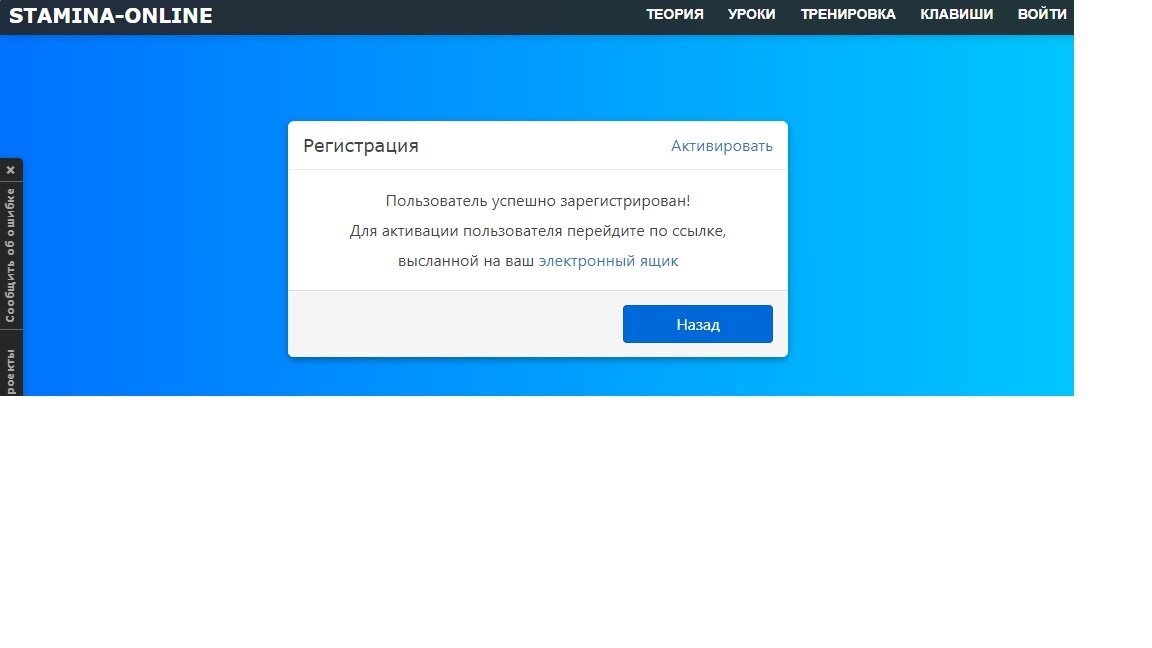Viewport: 1152px width, 648px height.
Task: Close the side feedback panel with X
Action: 10,170
